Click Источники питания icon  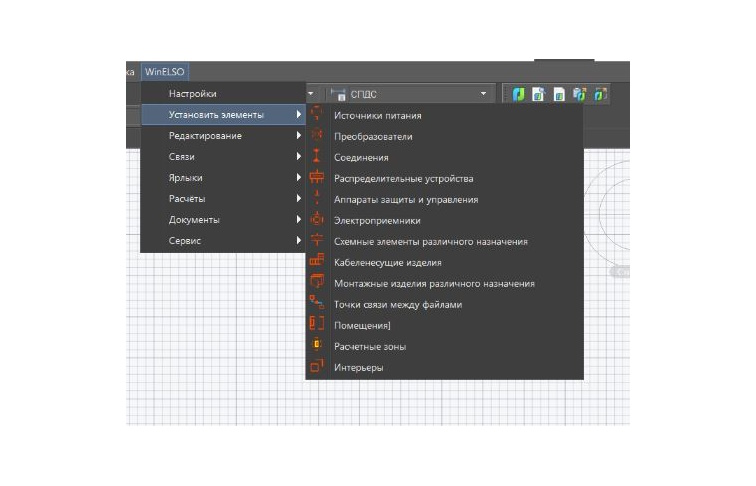click(x=316, y=114)
